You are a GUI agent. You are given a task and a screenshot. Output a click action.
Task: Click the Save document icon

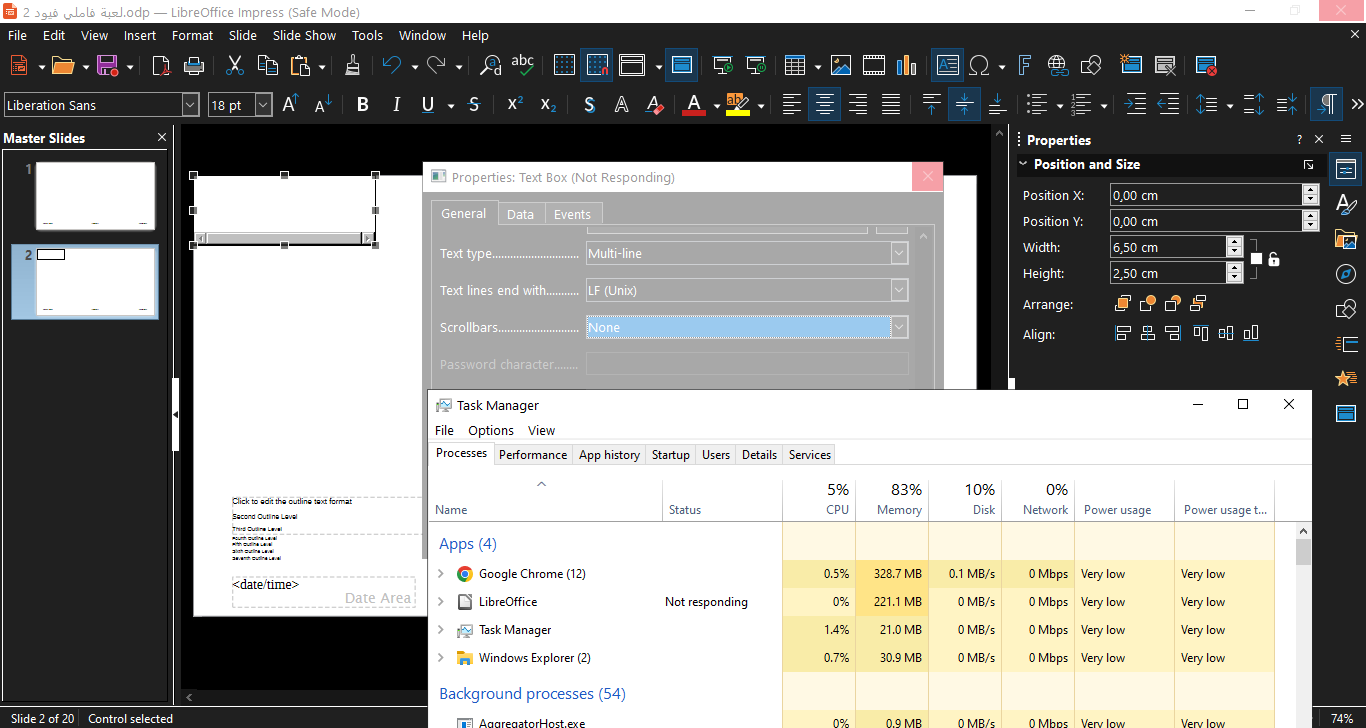[x=107, y=66]
